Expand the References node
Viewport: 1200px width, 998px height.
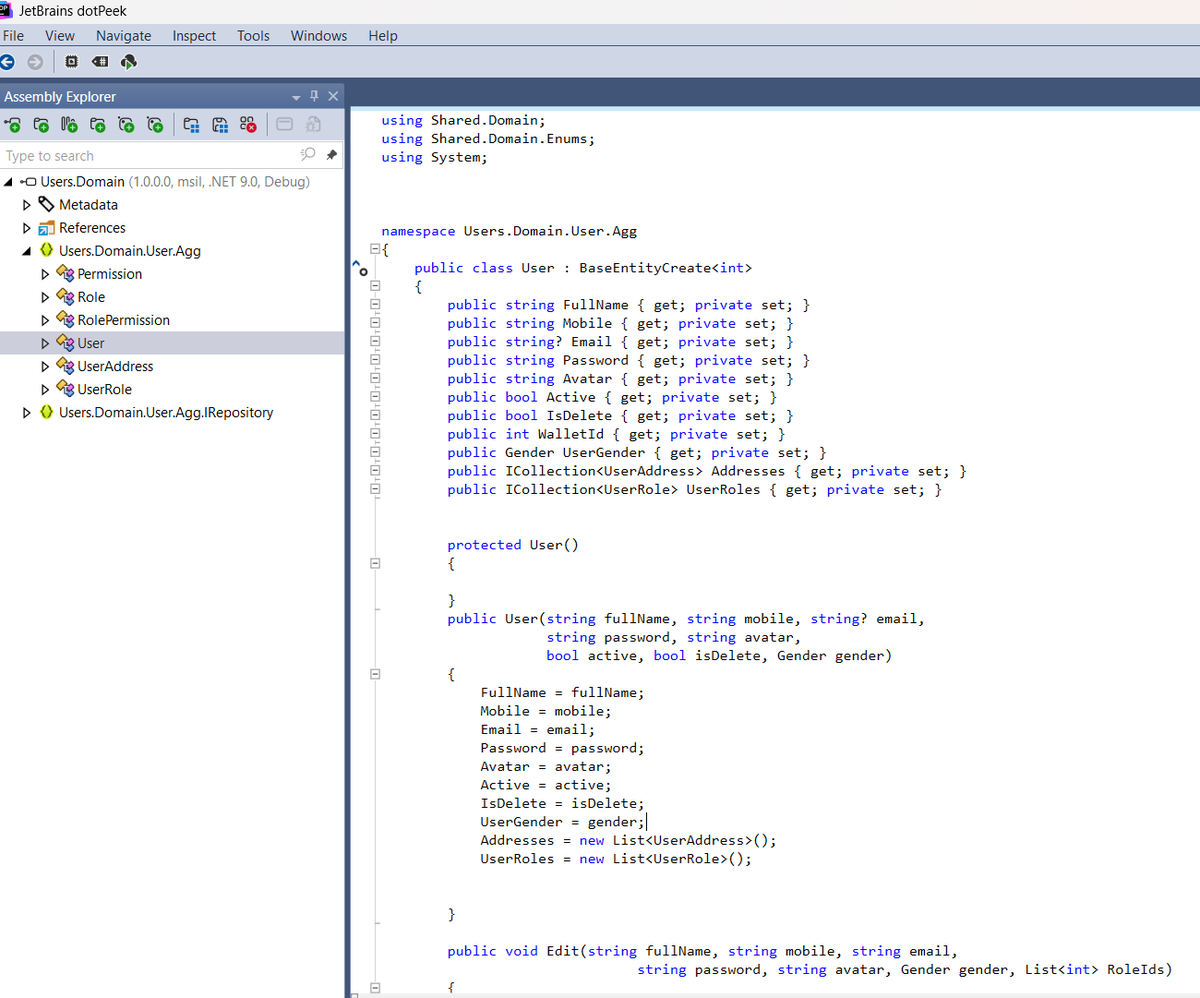click(x=27, y=228)
